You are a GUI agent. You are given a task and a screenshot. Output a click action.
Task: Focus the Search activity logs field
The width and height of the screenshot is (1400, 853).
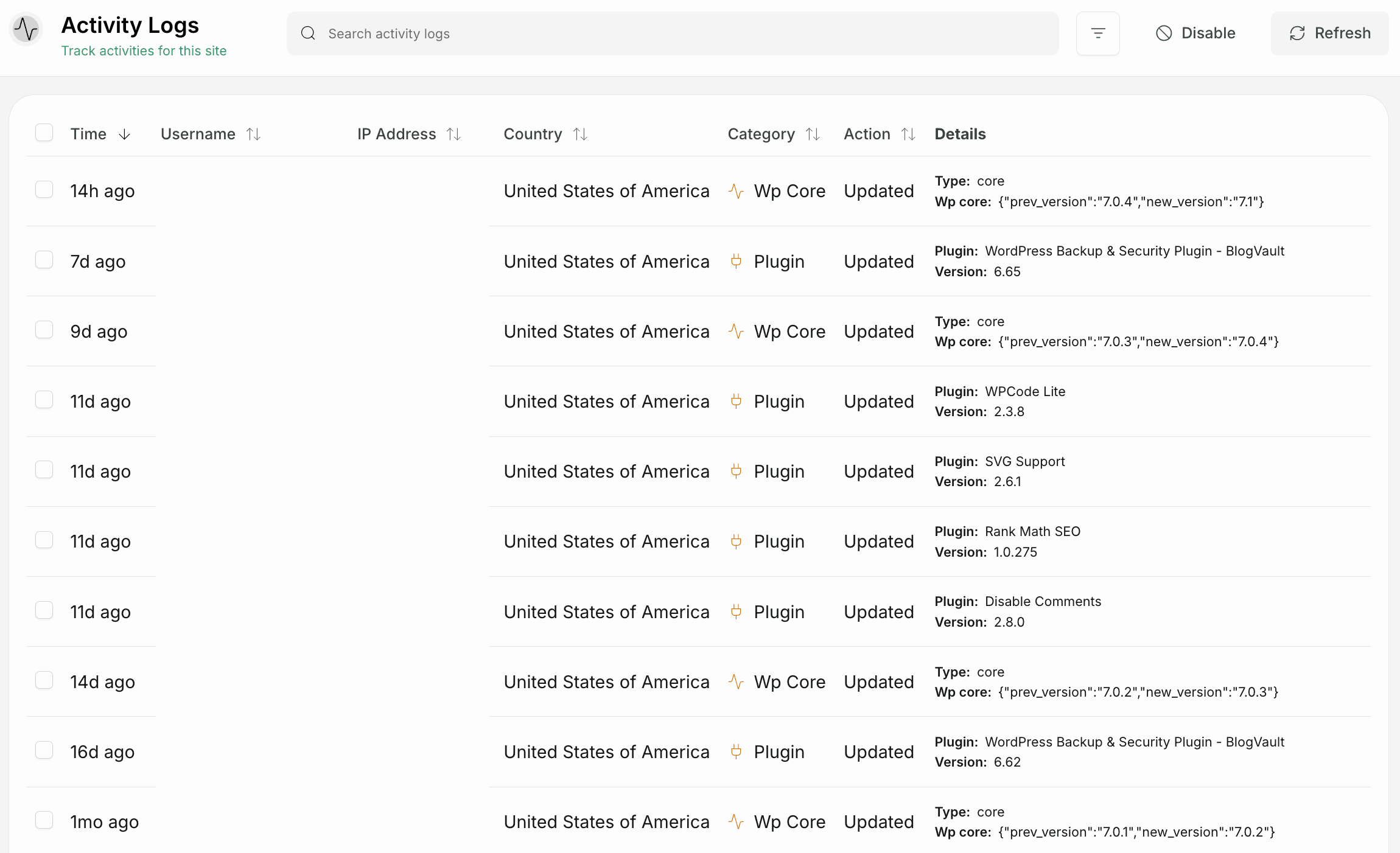673,33
